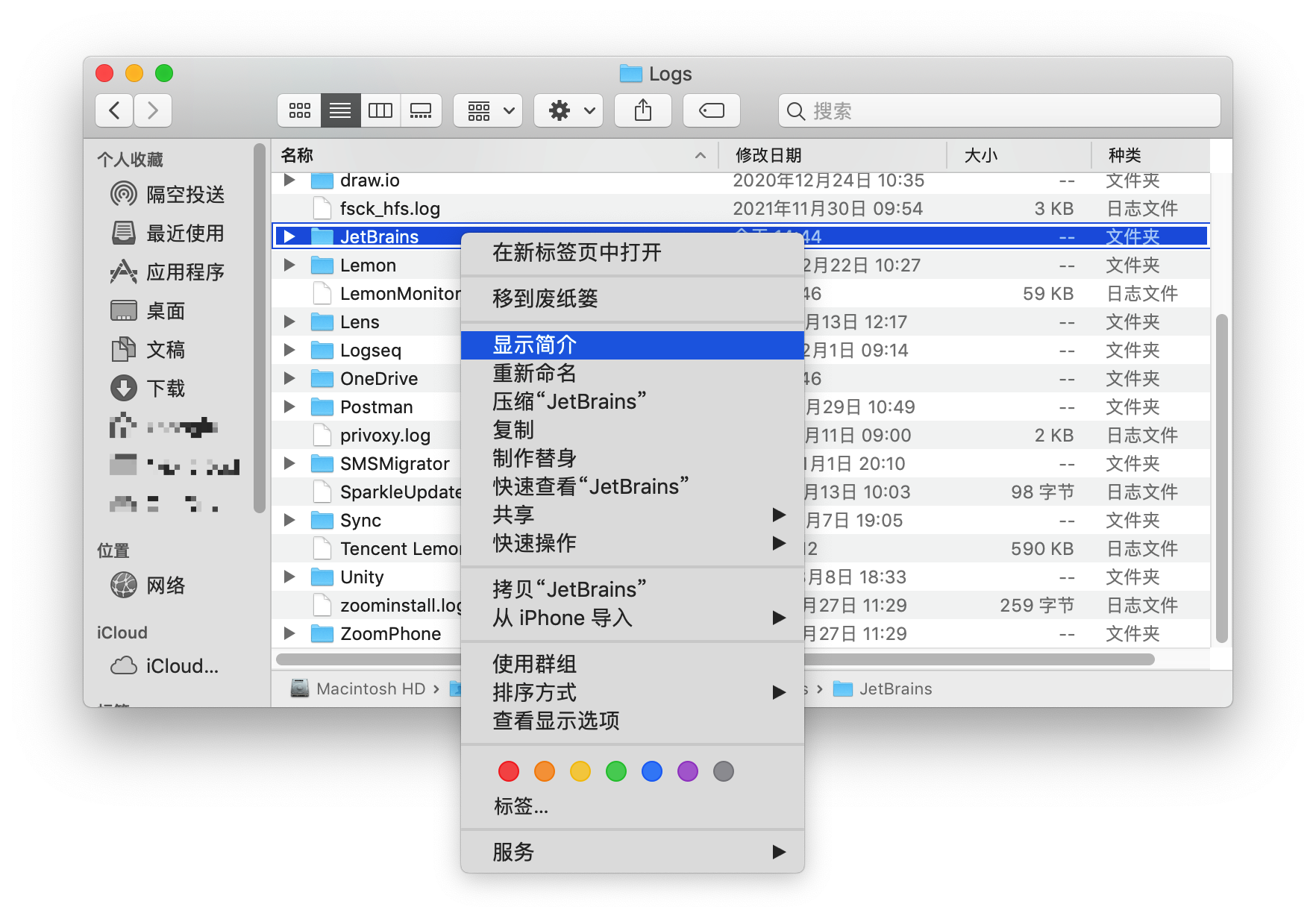
Task: Open Downloads (下载) in sidebar
Action: [148, 389]
